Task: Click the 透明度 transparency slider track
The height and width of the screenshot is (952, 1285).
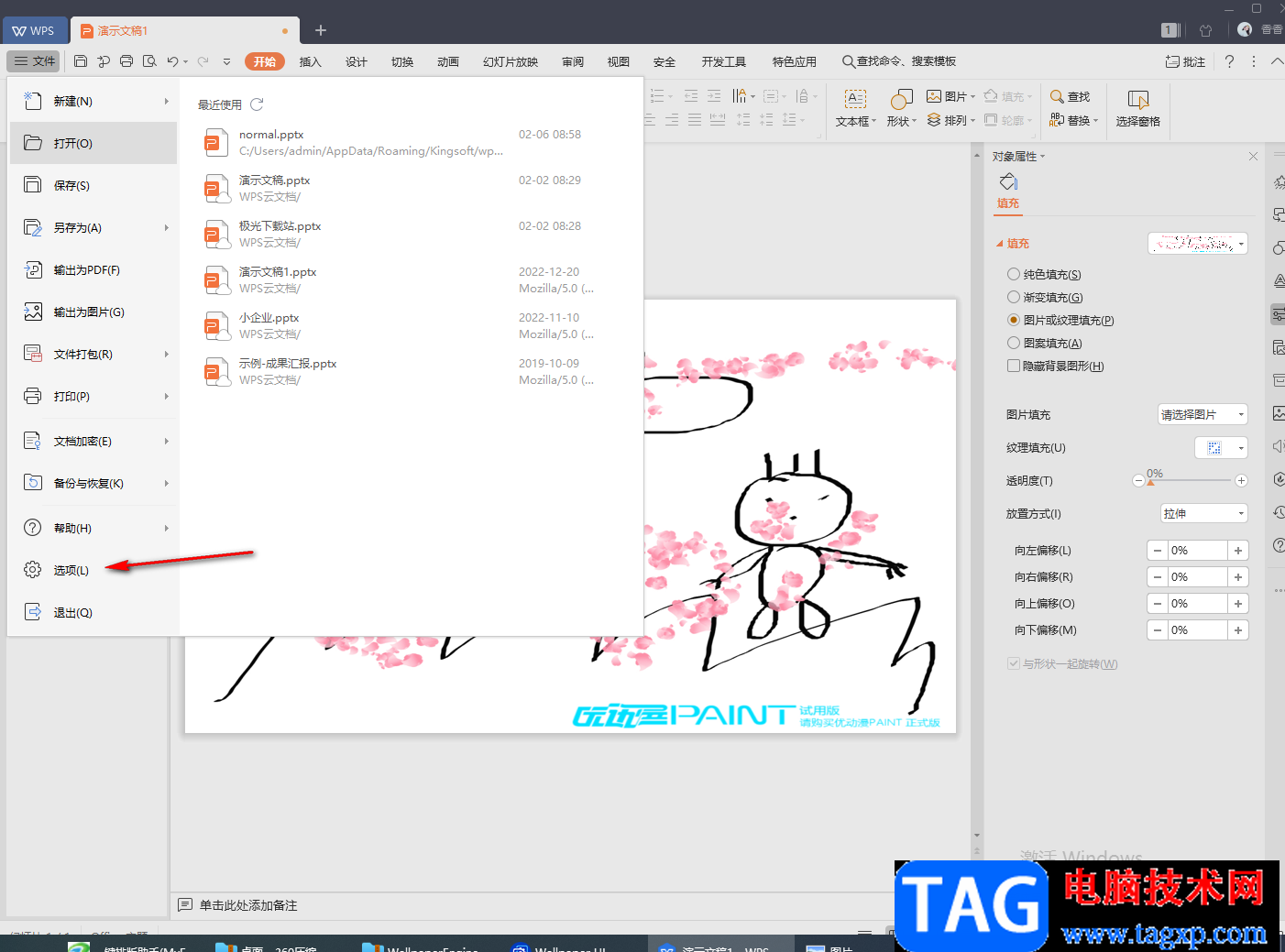Action: (1190, 481)
